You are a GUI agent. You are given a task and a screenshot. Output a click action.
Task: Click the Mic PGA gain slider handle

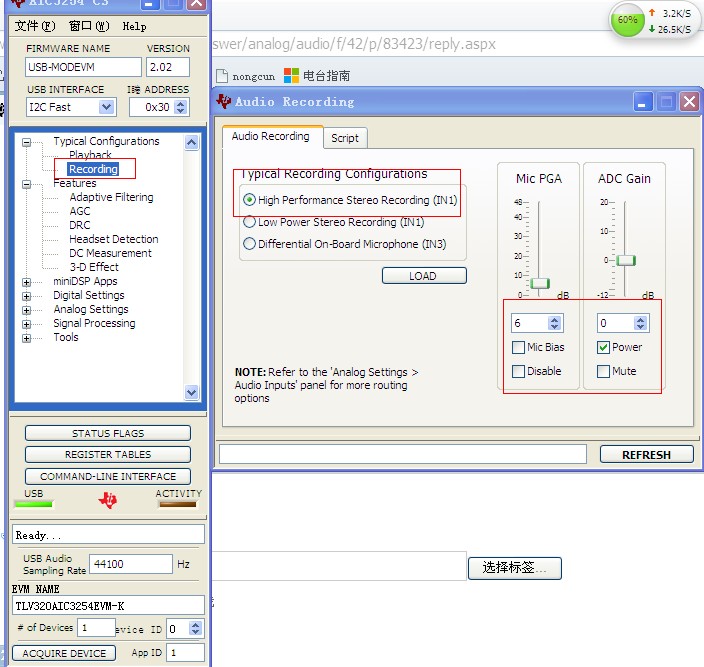click(x=540, y=283)
